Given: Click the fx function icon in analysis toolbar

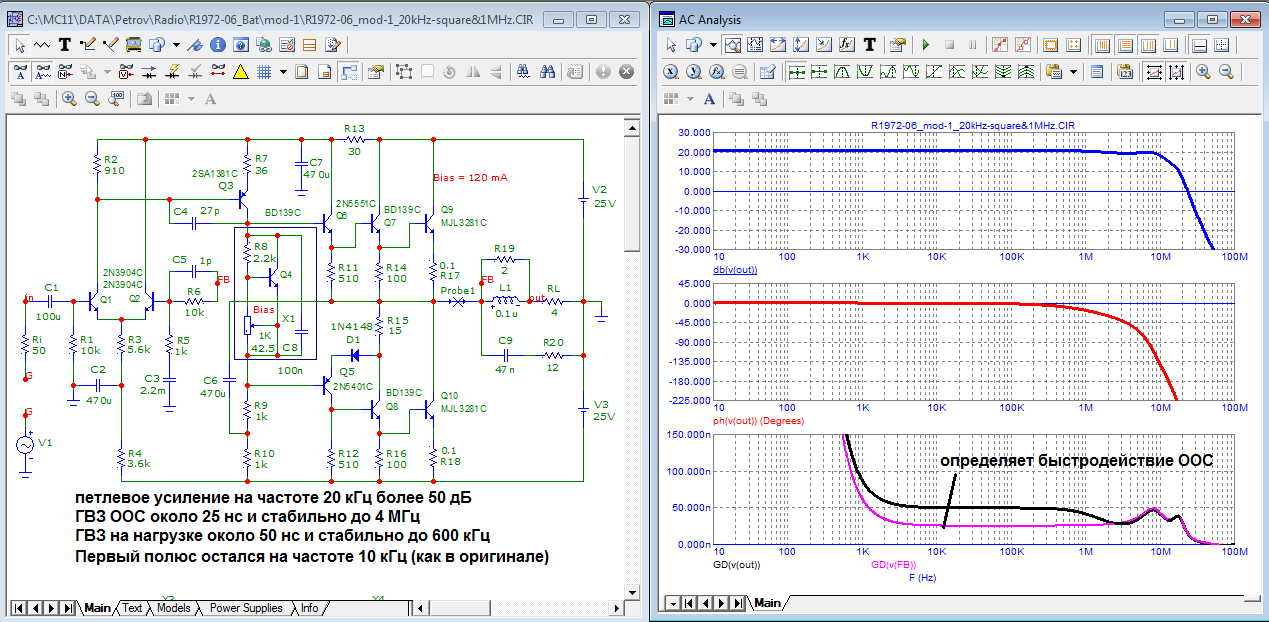Looking at the screenshot, I should [845, 45].
